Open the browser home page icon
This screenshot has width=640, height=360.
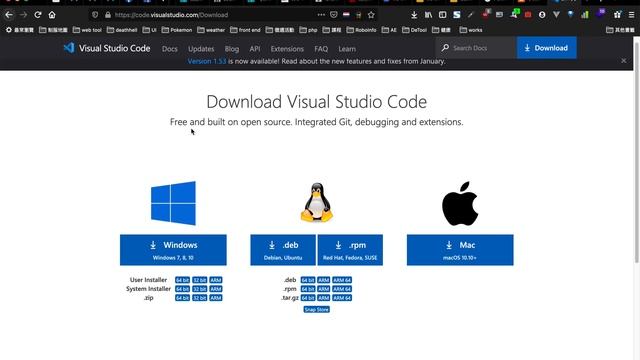point(52,15)
